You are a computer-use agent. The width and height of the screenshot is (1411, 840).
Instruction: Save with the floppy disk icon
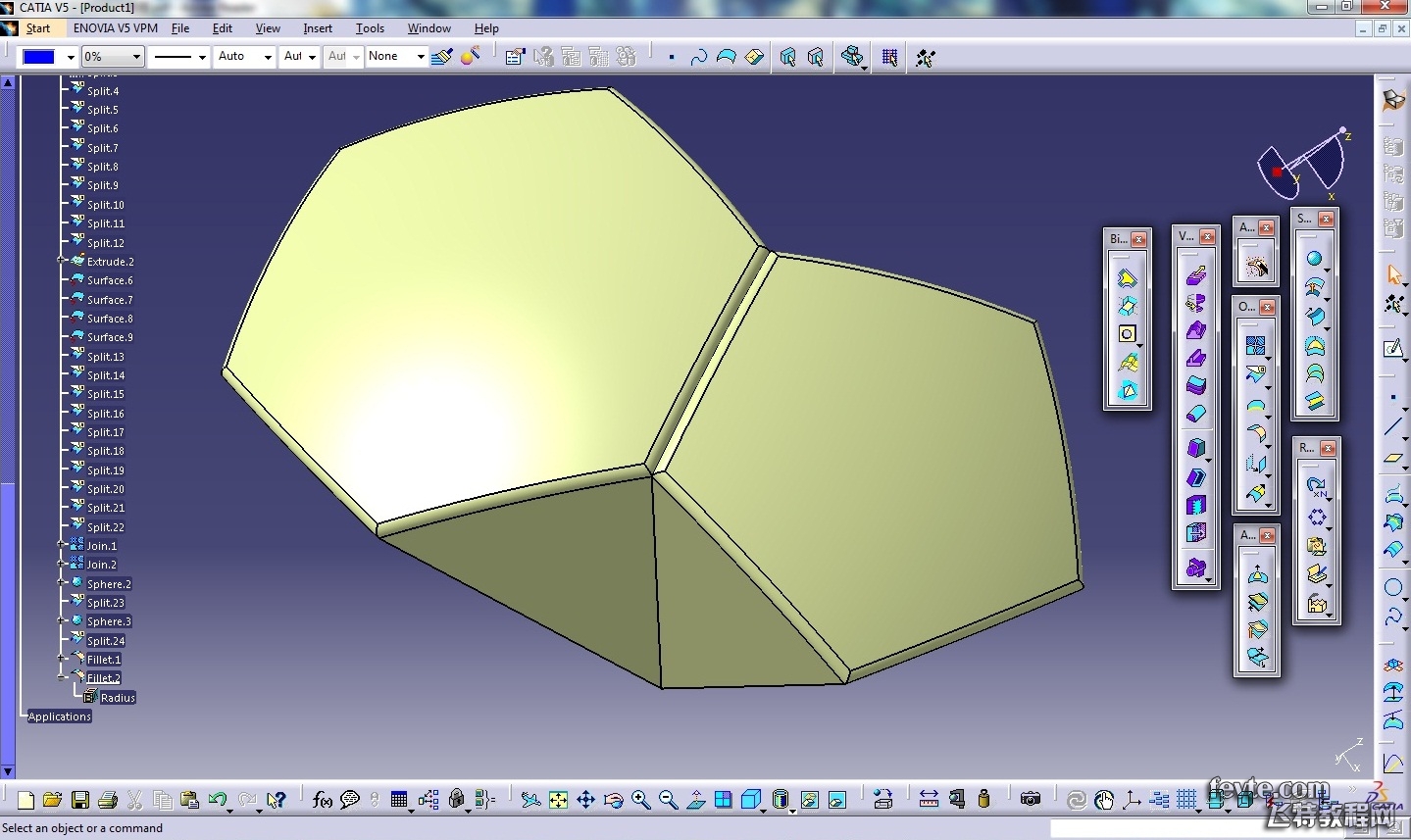pyautogui.click(x=80, y=800)
